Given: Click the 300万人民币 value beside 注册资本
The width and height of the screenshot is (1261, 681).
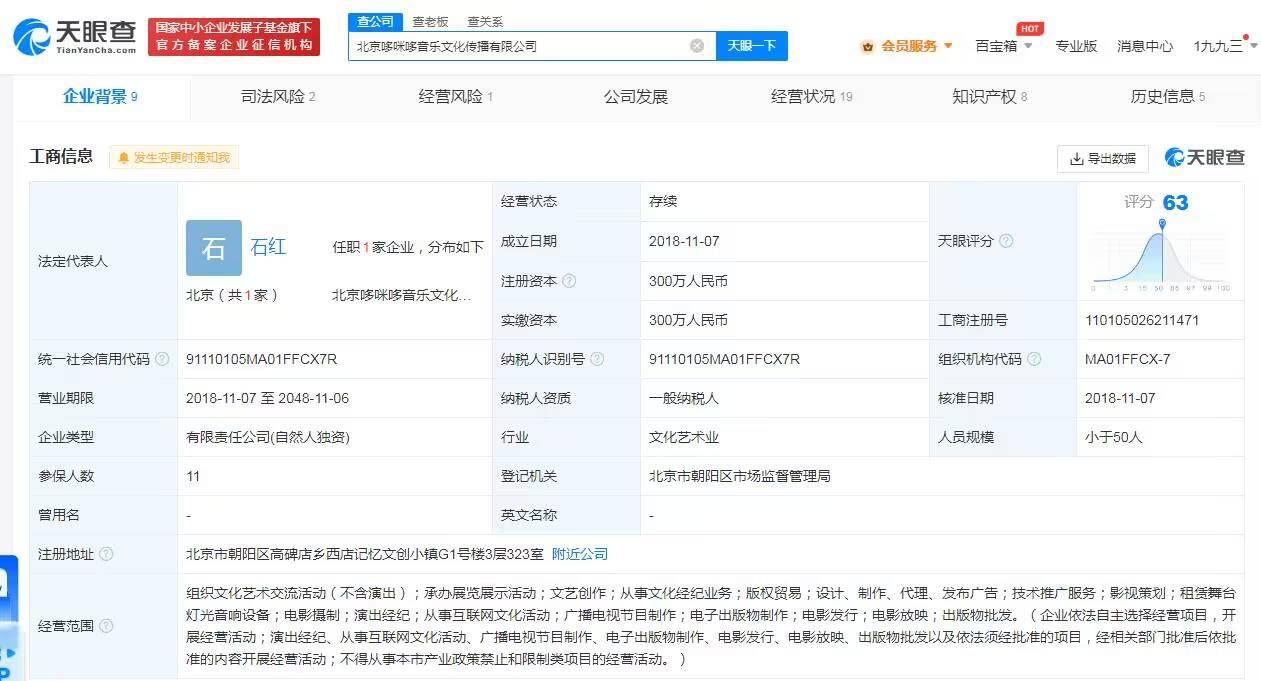Looking at the screenshot, I should coord(688,281).
